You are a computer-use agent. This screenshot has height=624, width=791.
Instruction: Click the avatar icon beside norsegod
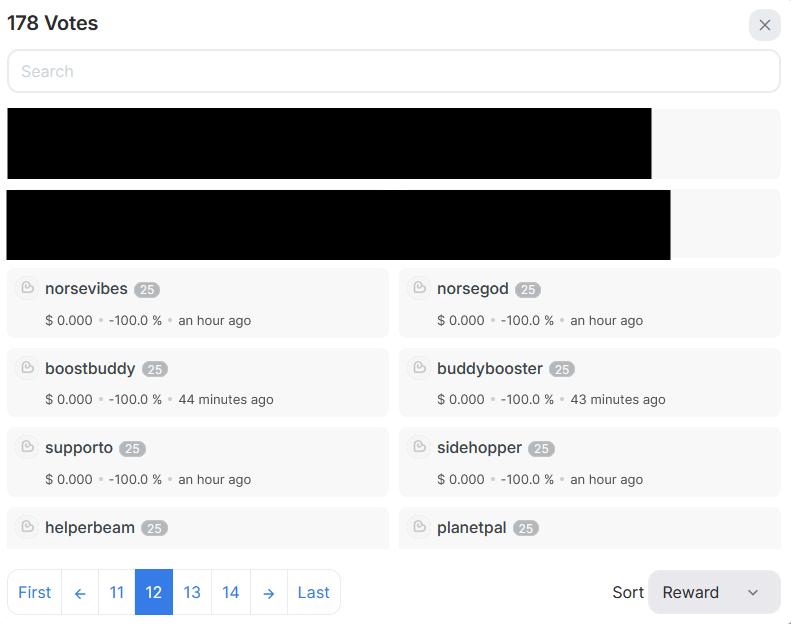pos(419,288)
